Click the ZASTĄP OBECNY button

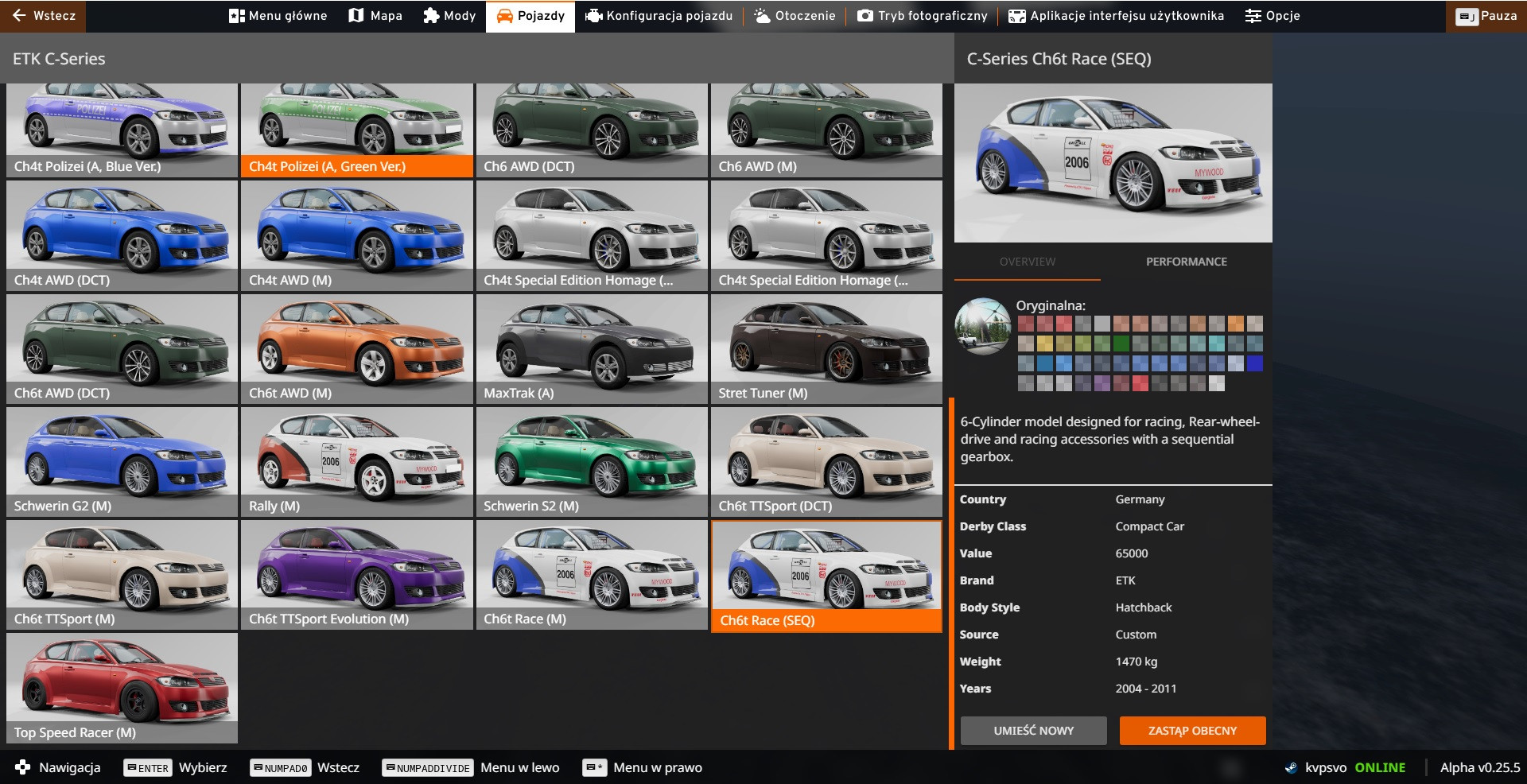coord(1192,730)
